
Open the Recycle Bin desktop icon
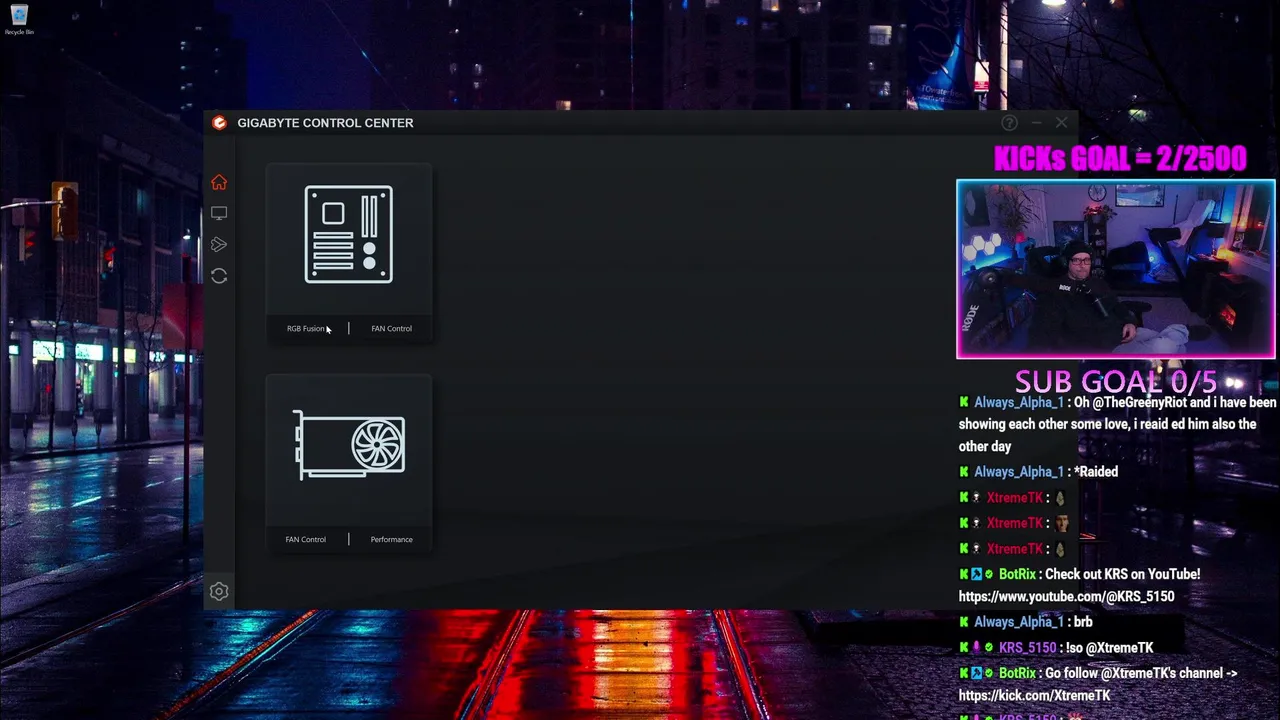(x=19, y=20)
